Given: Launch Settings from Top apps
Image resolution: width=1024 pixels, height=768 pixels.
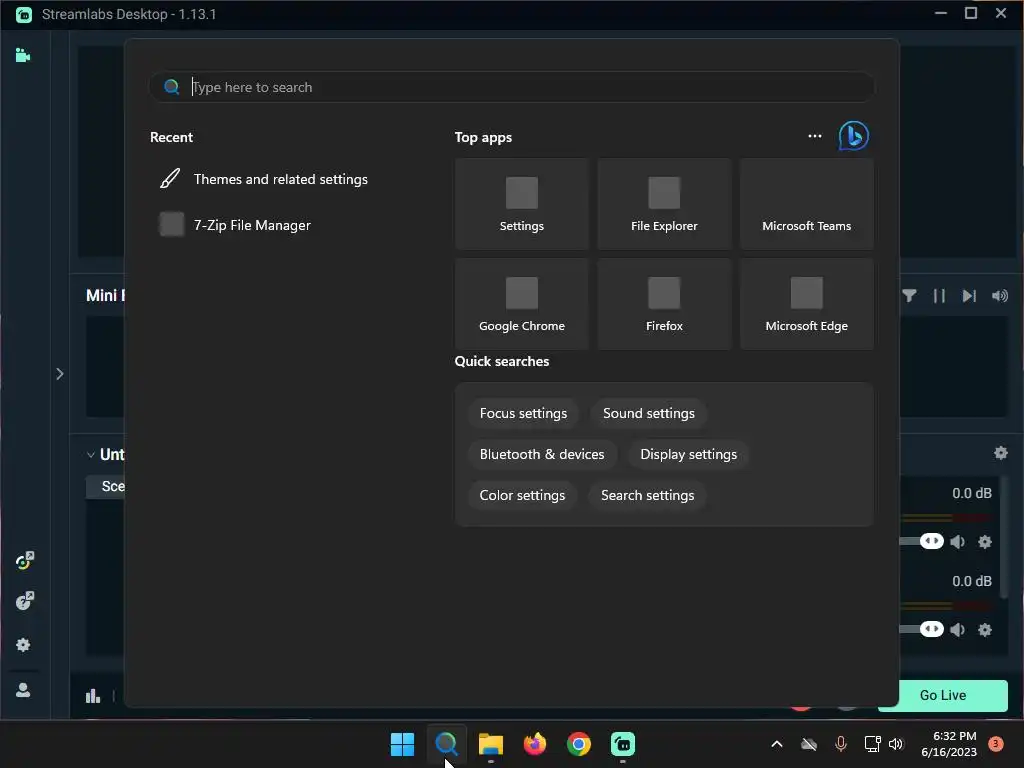Looking at the screenshot, I should (521, 204).
